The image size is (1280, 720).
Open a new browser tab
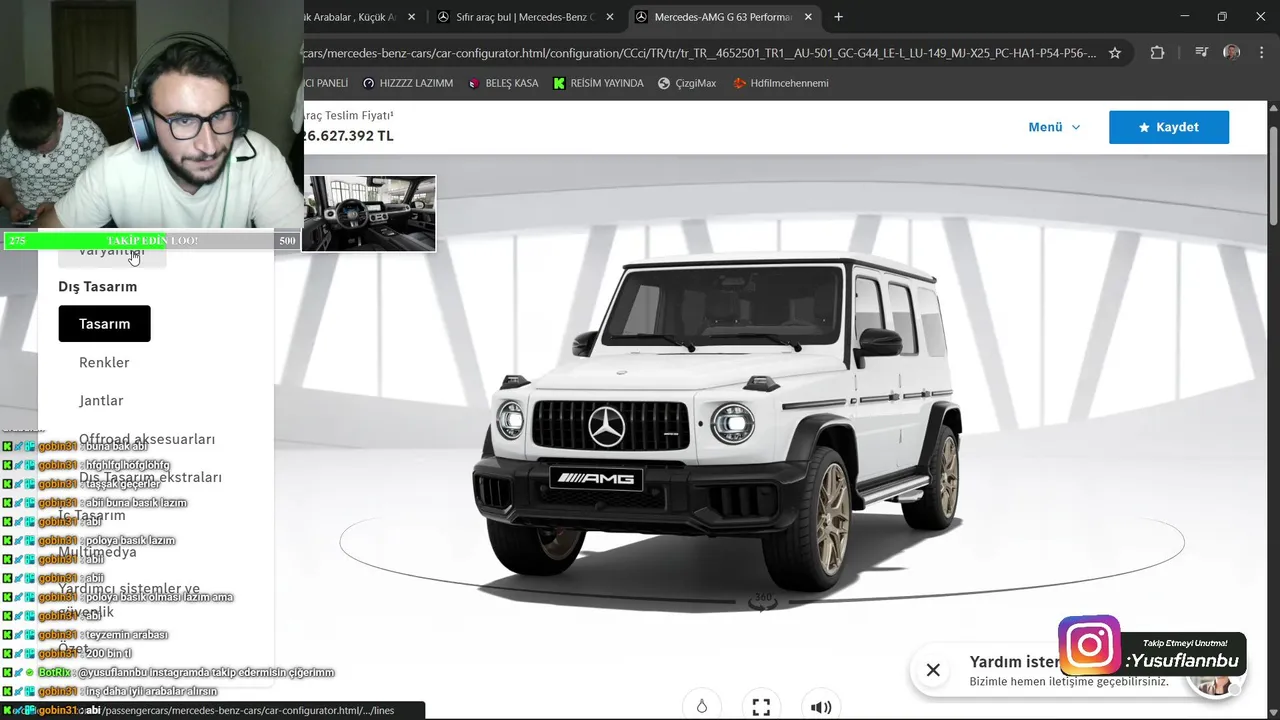(x=838, y=17)
